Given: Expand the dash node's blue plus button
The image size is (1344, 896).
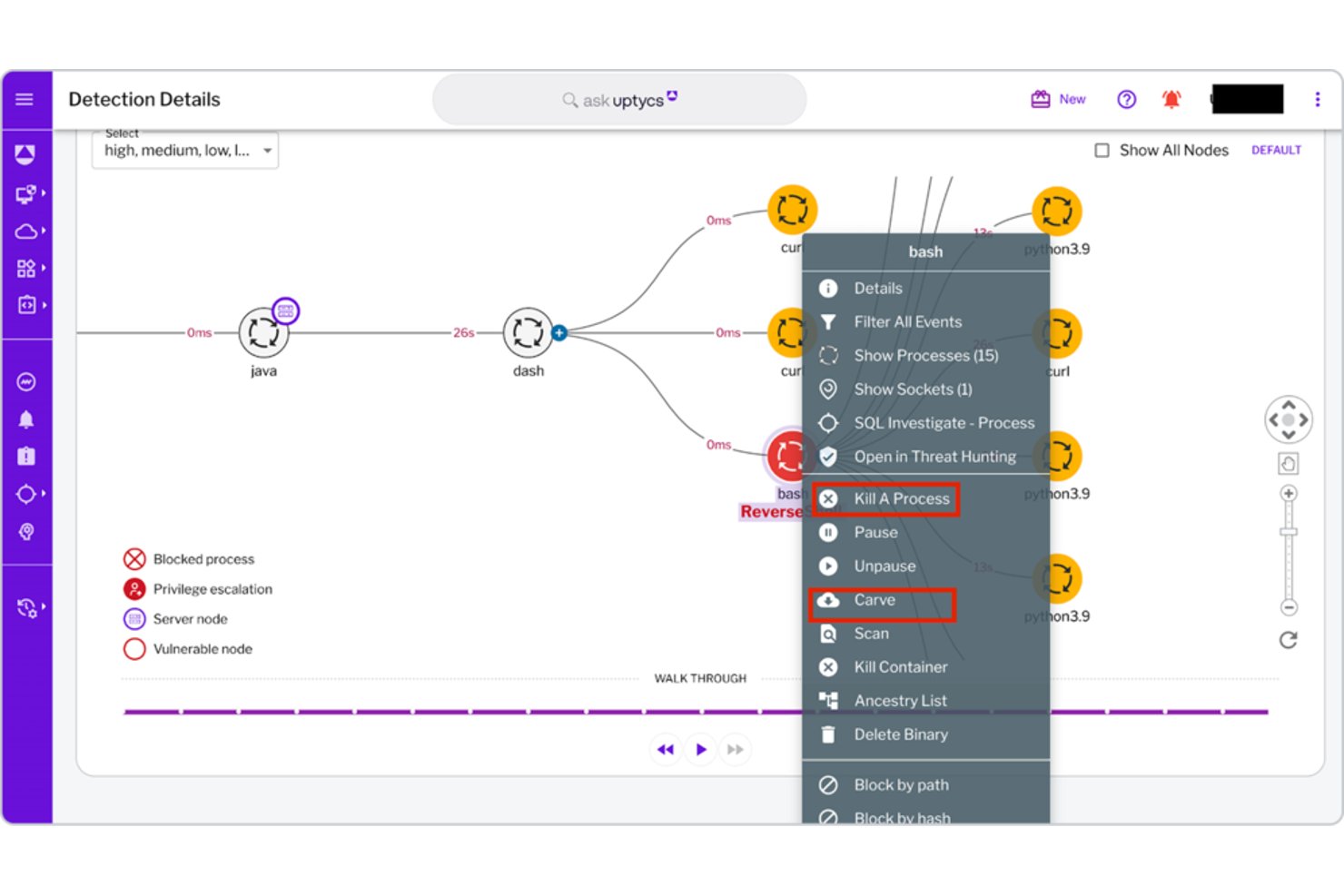Looking at the screenshot, I should [x=559, y=333].
